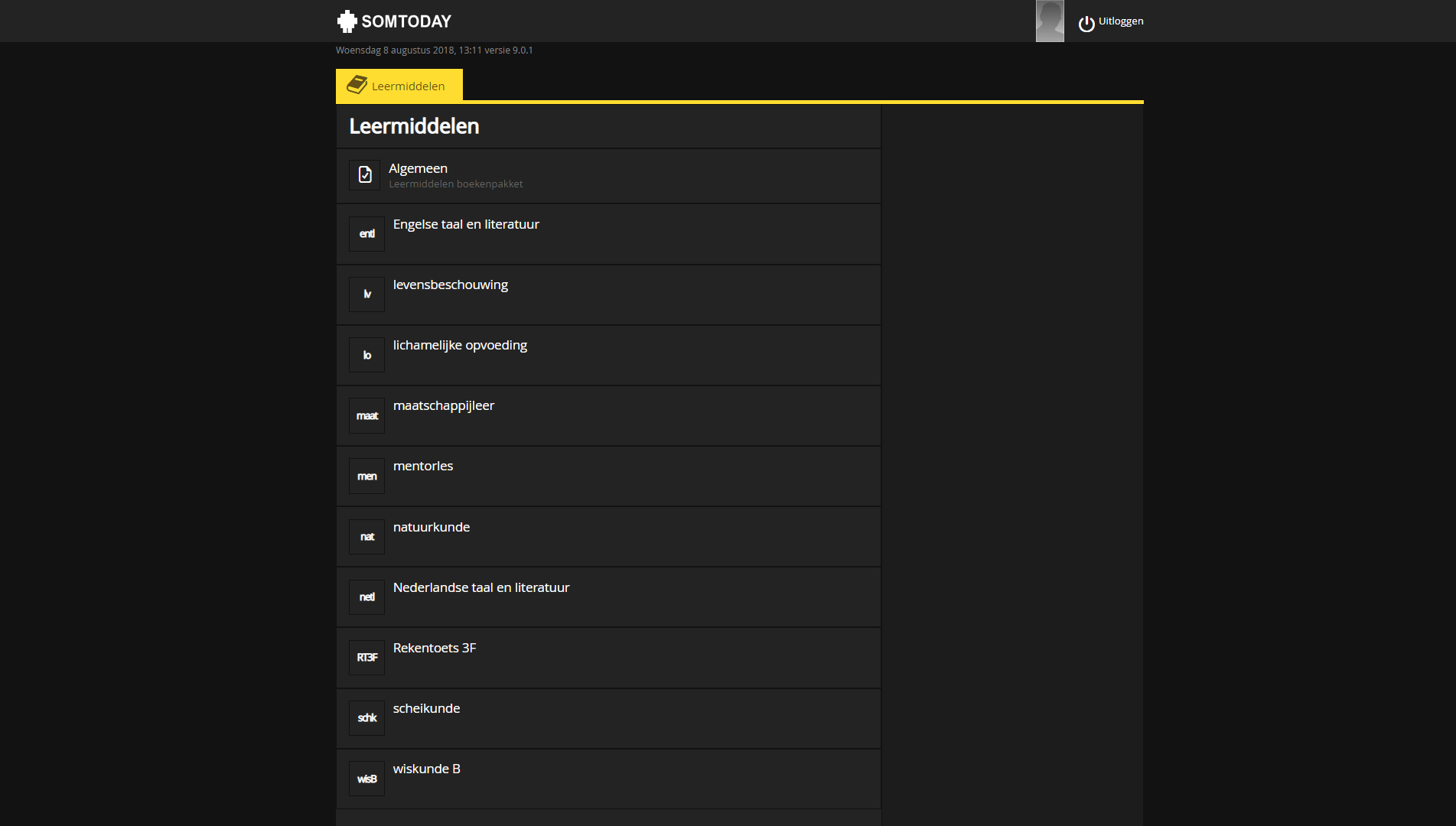Screen dimensions: 1456x826
Task: Click the SOMTODAY plus logo
Action: (347, 21)
